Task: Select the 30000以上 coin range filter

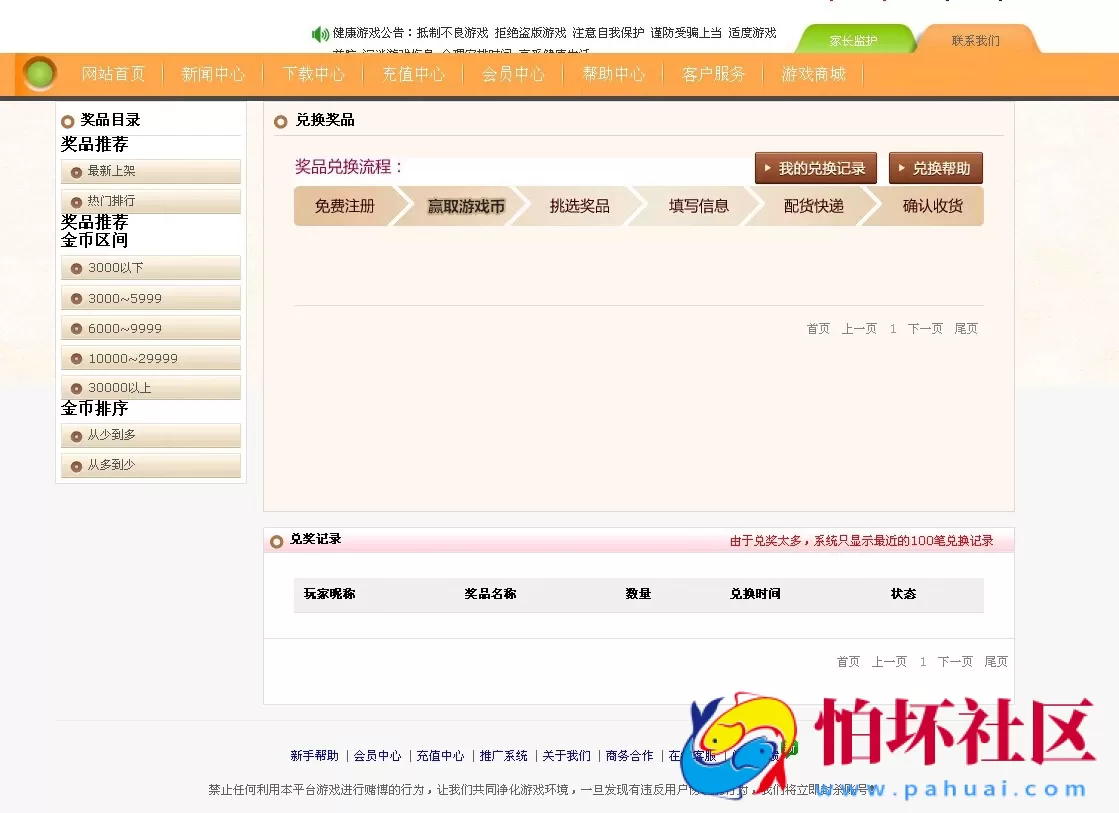Action: pyautogui.click(x=150, y=387)
